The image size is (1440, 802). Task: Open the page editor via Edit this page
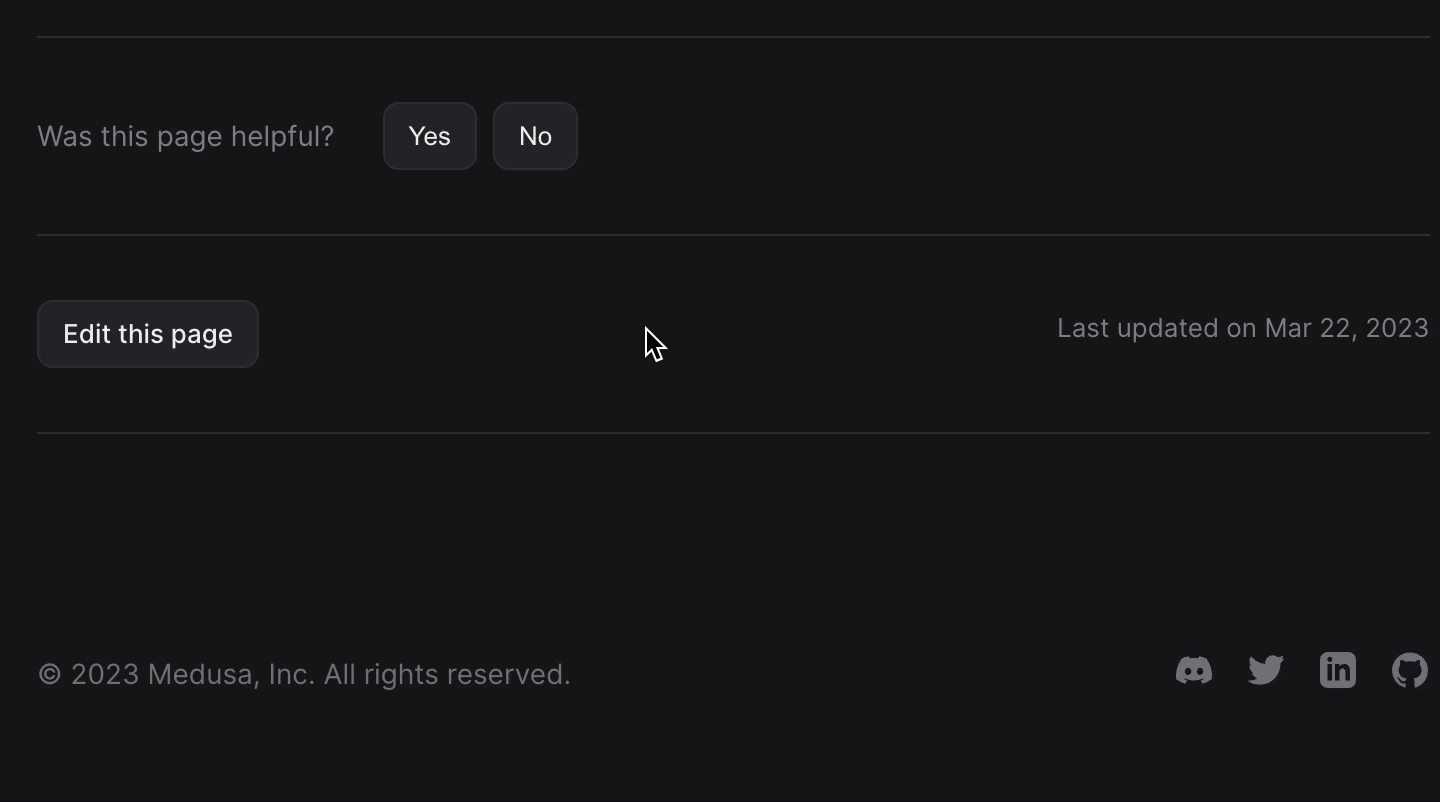click(147, 334)
